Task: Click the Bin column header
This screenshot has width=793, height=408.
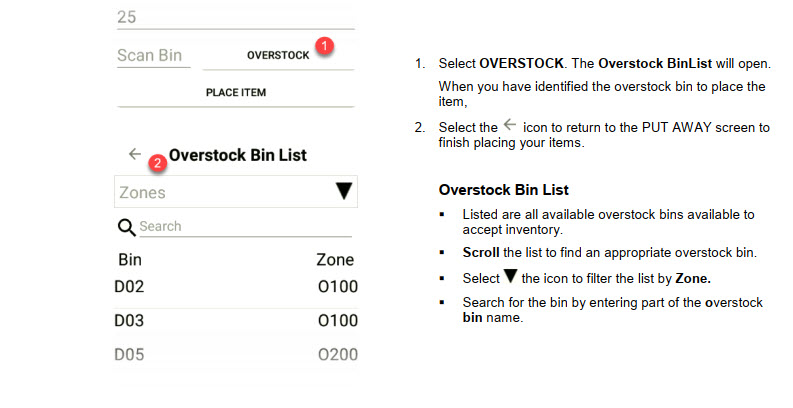Action: tap(130, 260)
